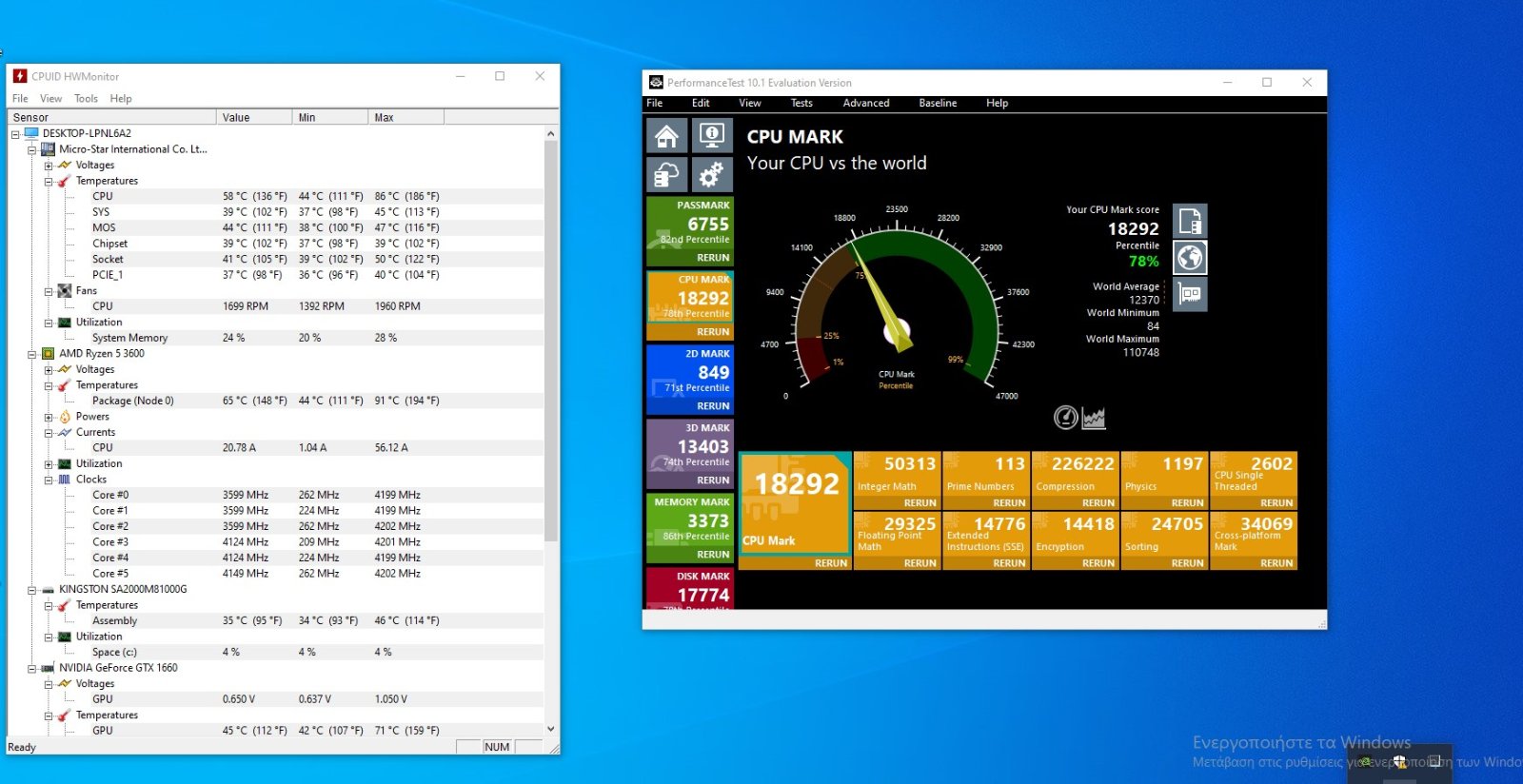The image size is (1523, 784).
Task: Collapse the NVIDIA GeForce GTX 1660 node
Action: [x=31, y=668]
